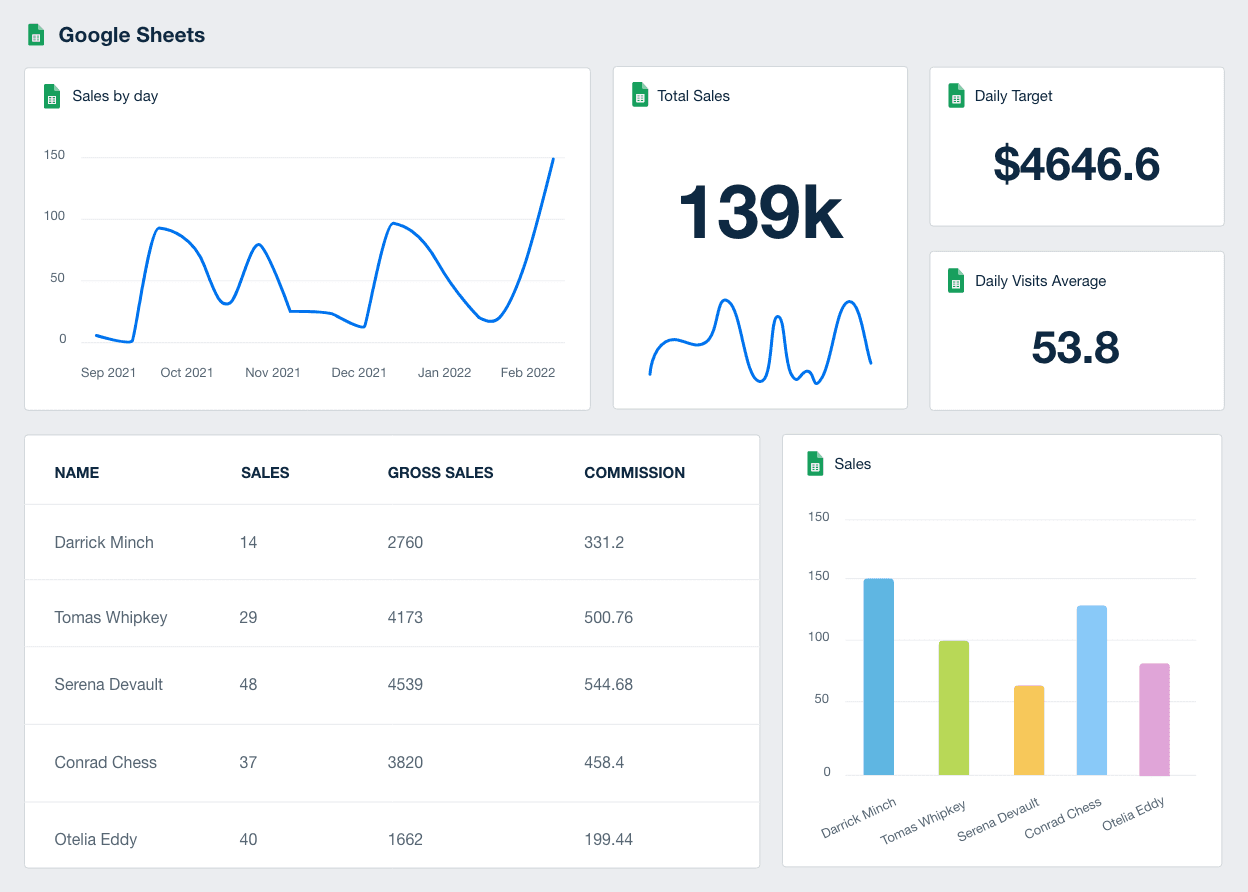Screen dimensions: 1248x892
Task: Click the COMMISSION column header
Action: (x=634, y=472)
